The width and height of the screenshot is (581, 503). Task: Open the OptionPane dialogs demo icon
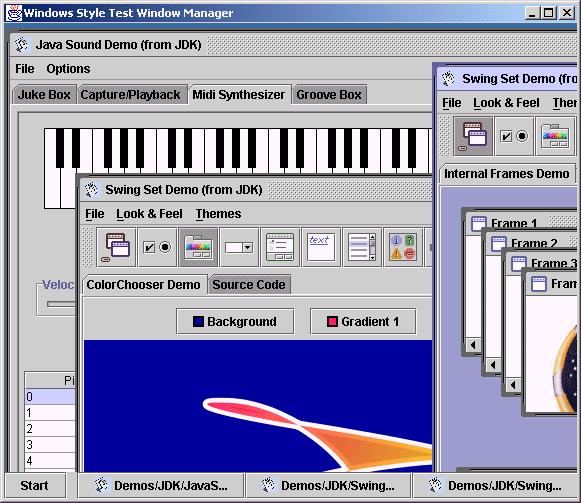[x=404, y=247]
